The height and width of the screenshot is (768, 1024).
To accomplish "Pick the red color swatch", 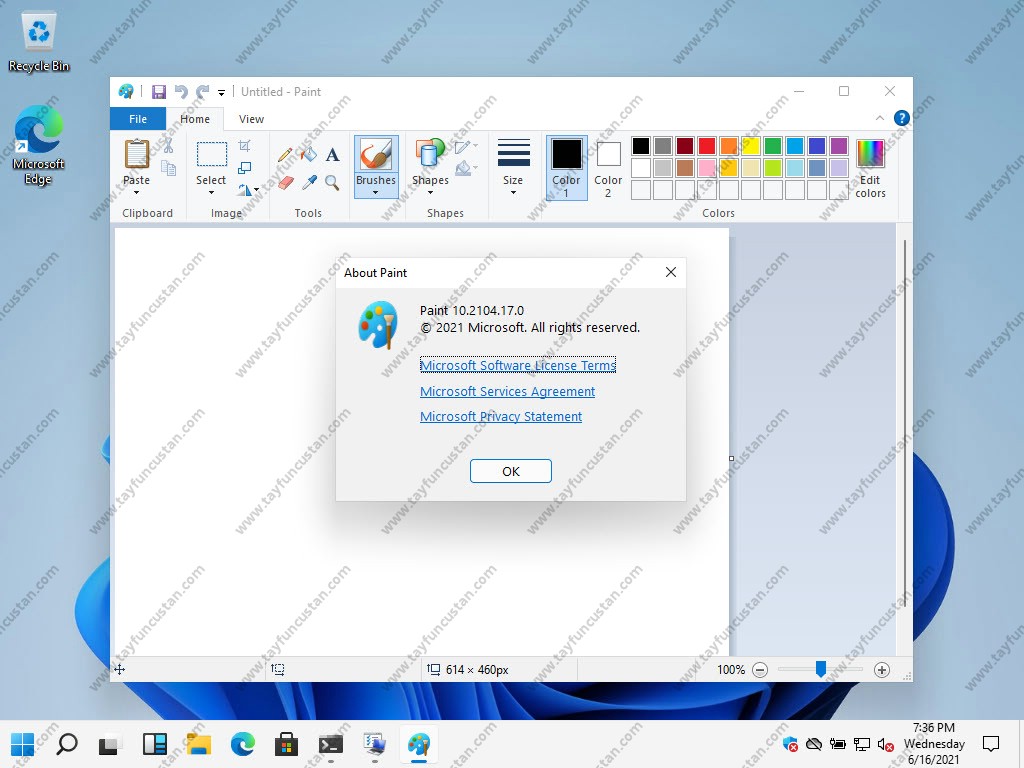I will point(707,146).
